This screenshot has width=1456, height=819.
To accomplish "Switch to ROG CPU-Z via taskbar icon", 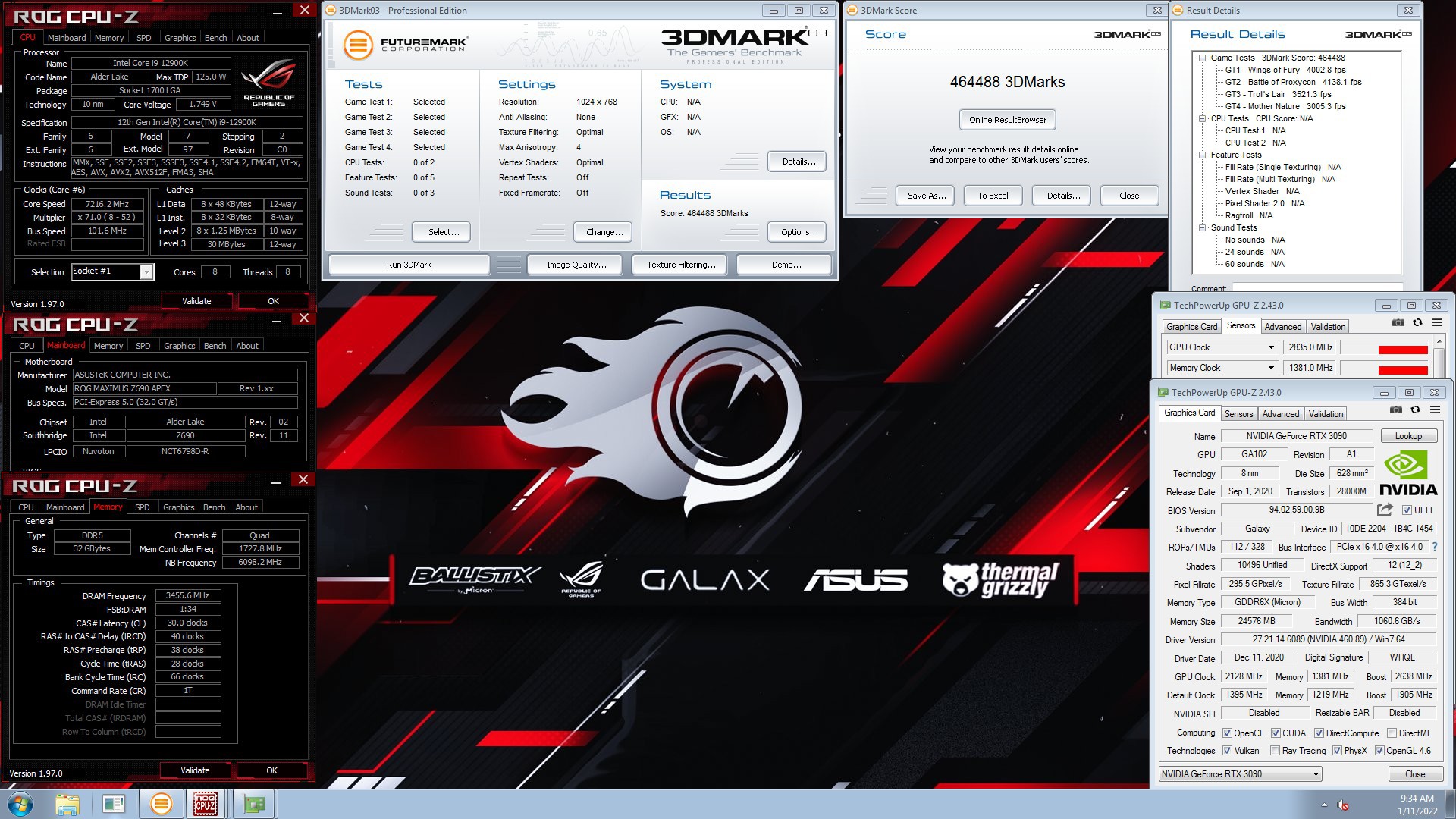I will (206, 804).
